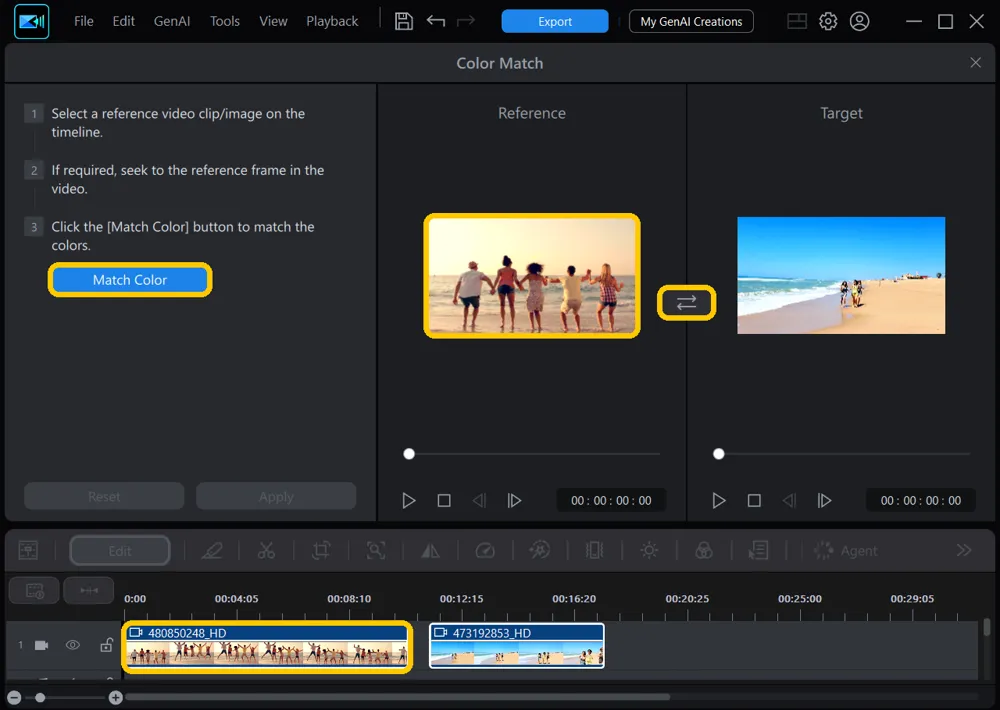Image resolution: width=1000 pixels, height=710 pixels.
Task: Step Reference video forward one frame
Action: click(x=514, y=501)
